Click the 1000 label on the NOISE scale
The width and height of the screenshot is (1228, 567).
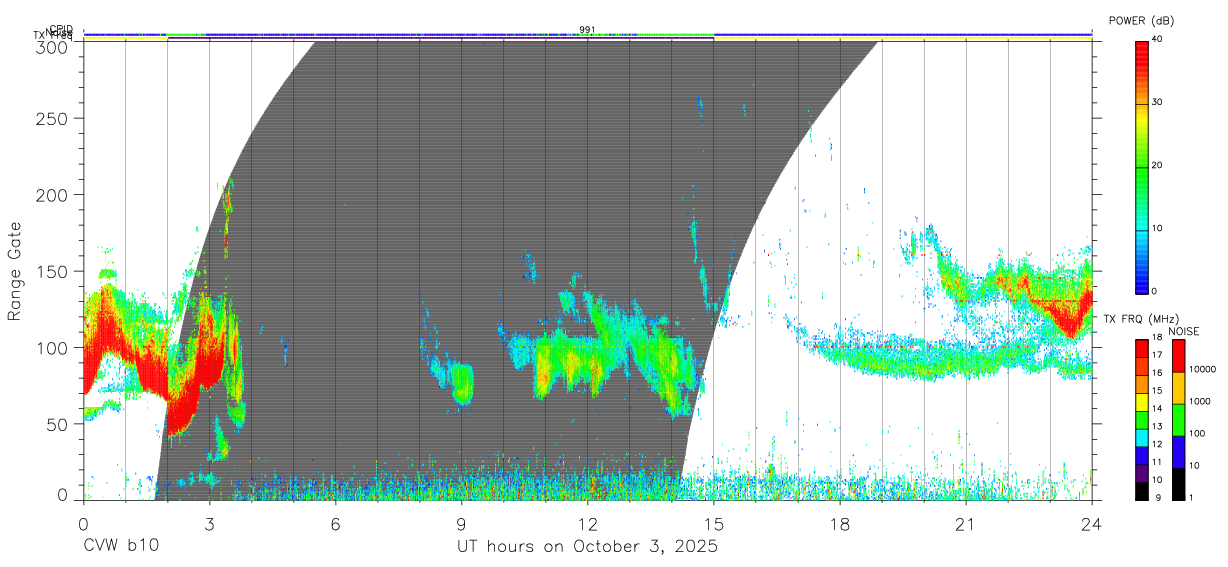pyautogui.click(x=1200, y=402)
